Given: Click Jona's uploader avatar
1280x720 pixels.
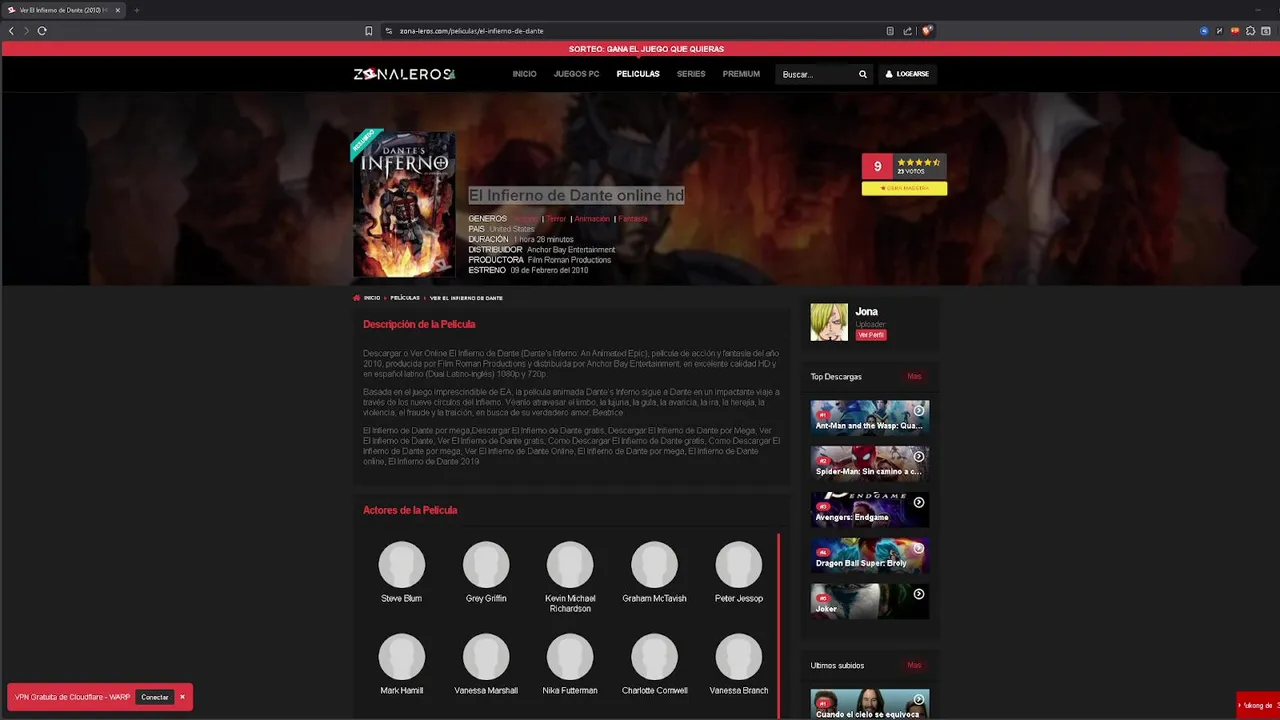Looking at the screenshot, I should pyautogui.click(x=829, y=322).
